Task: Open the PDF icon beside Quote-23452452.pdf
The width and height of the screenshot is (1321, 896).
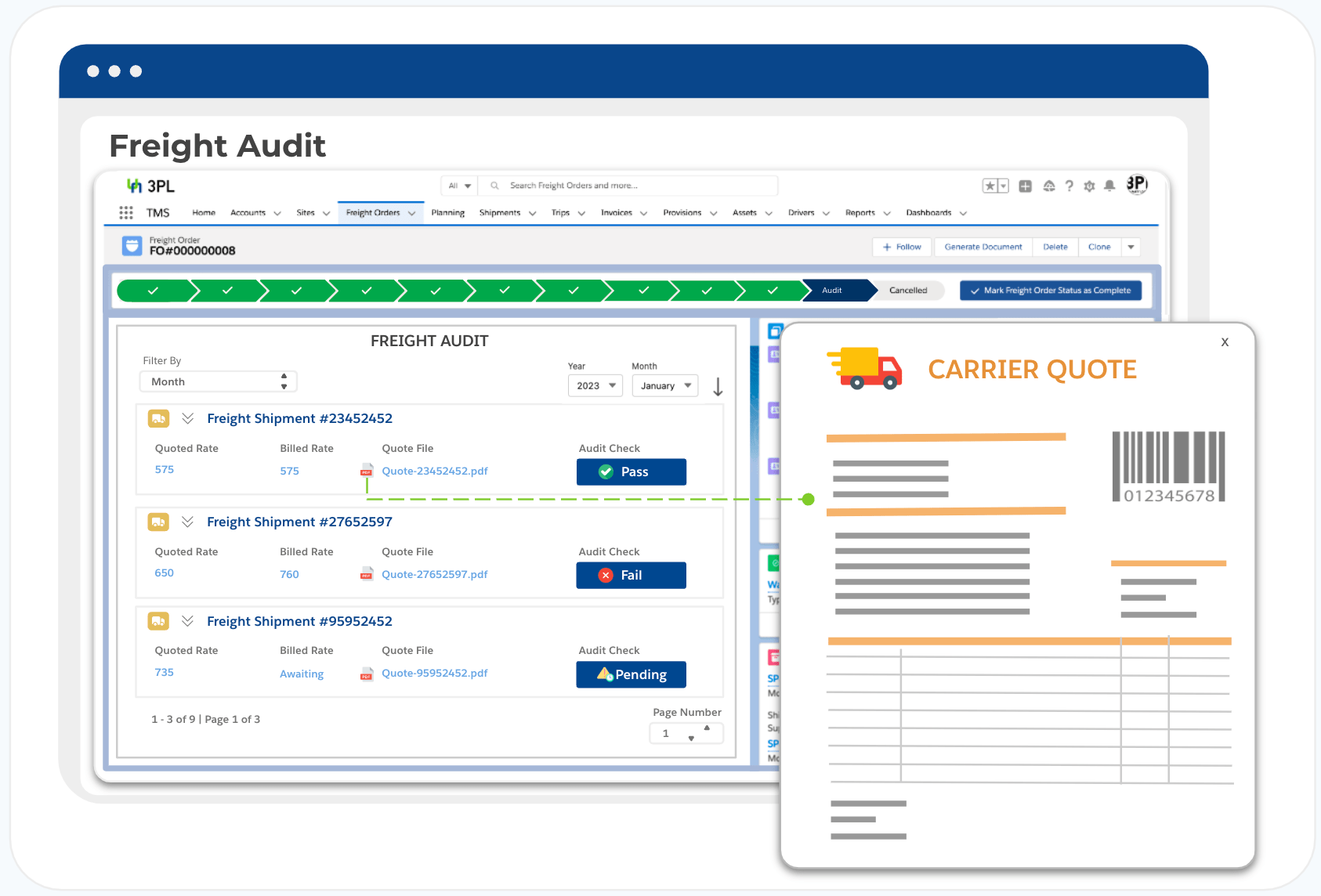Action: click(x=366, y=471)
